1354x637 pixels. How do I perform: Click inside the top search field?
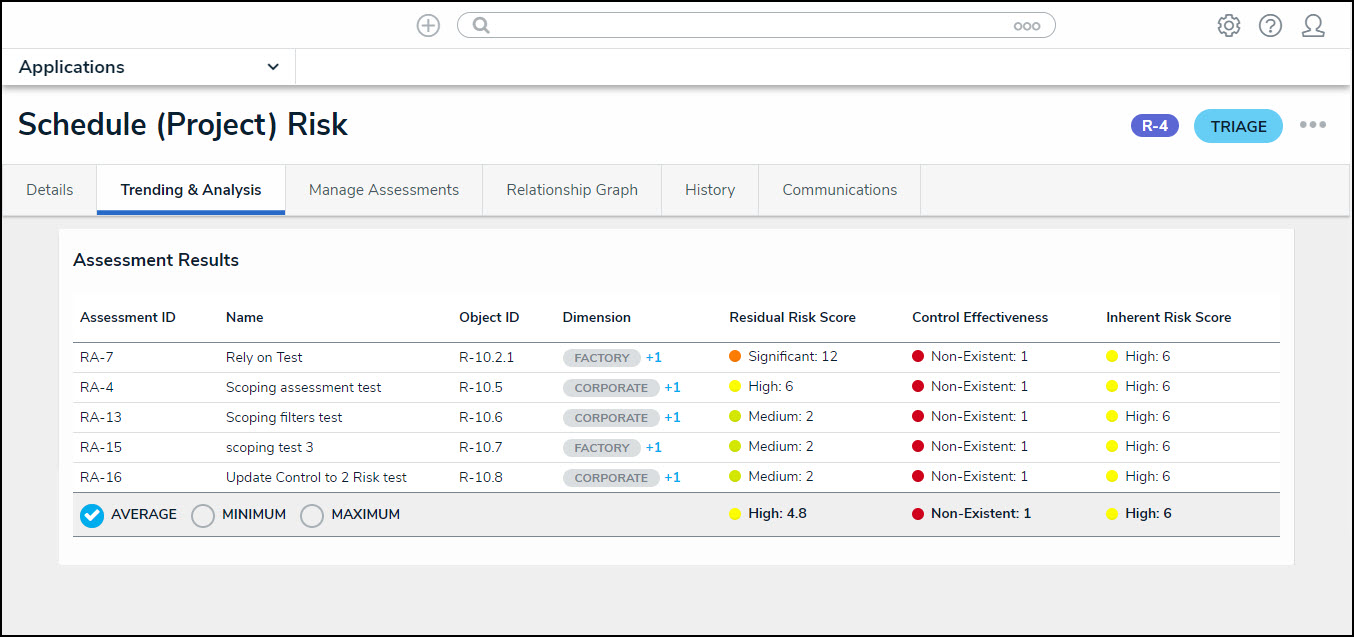(750, 26)
